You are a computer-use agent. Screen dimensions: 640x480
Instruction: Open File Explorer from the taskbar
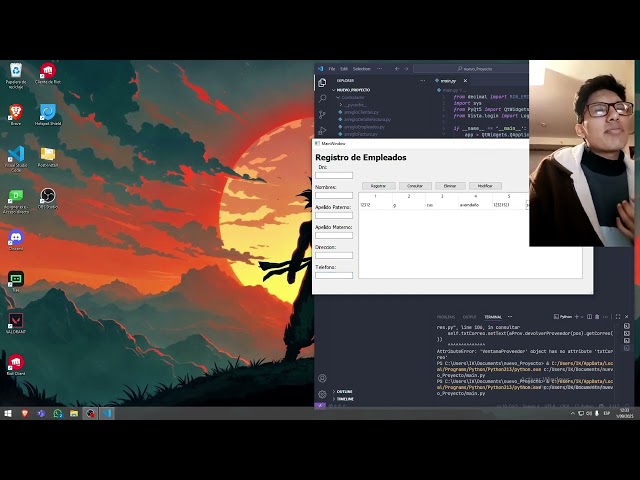[x=74, y=413]
